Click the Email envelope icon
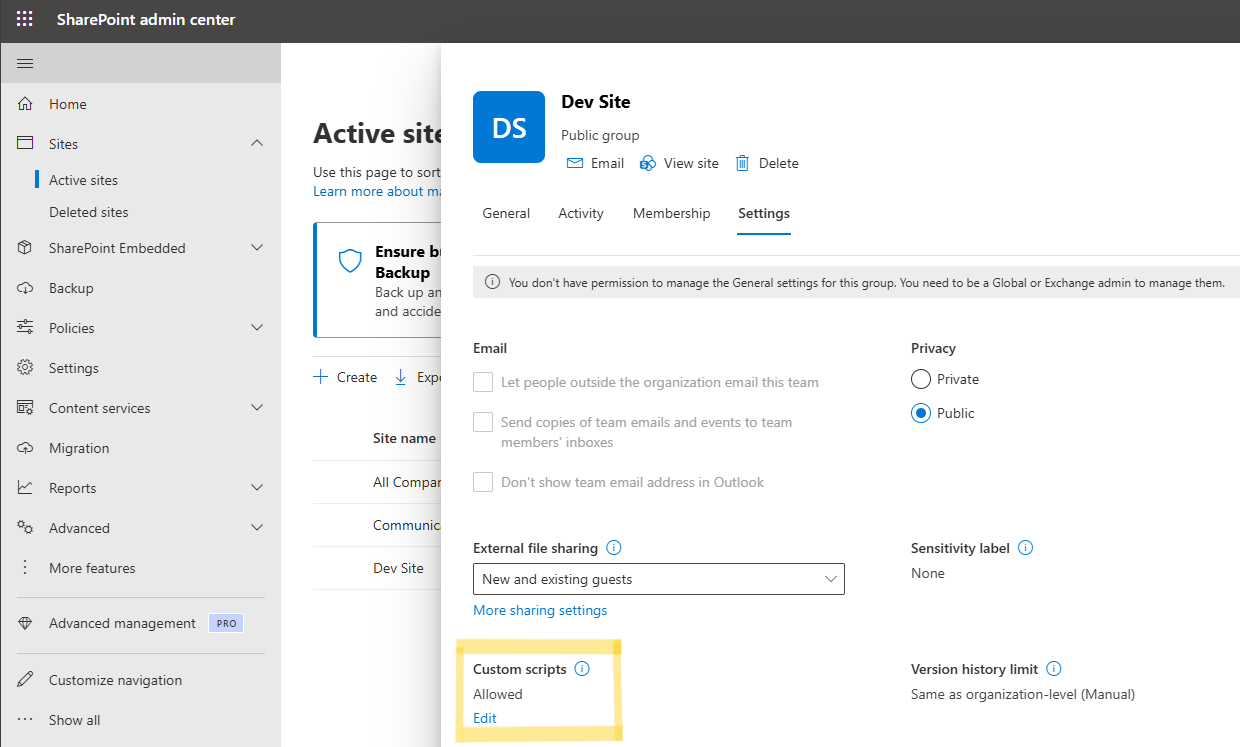Screen dimensions: 1240x747 click(575, 163)
